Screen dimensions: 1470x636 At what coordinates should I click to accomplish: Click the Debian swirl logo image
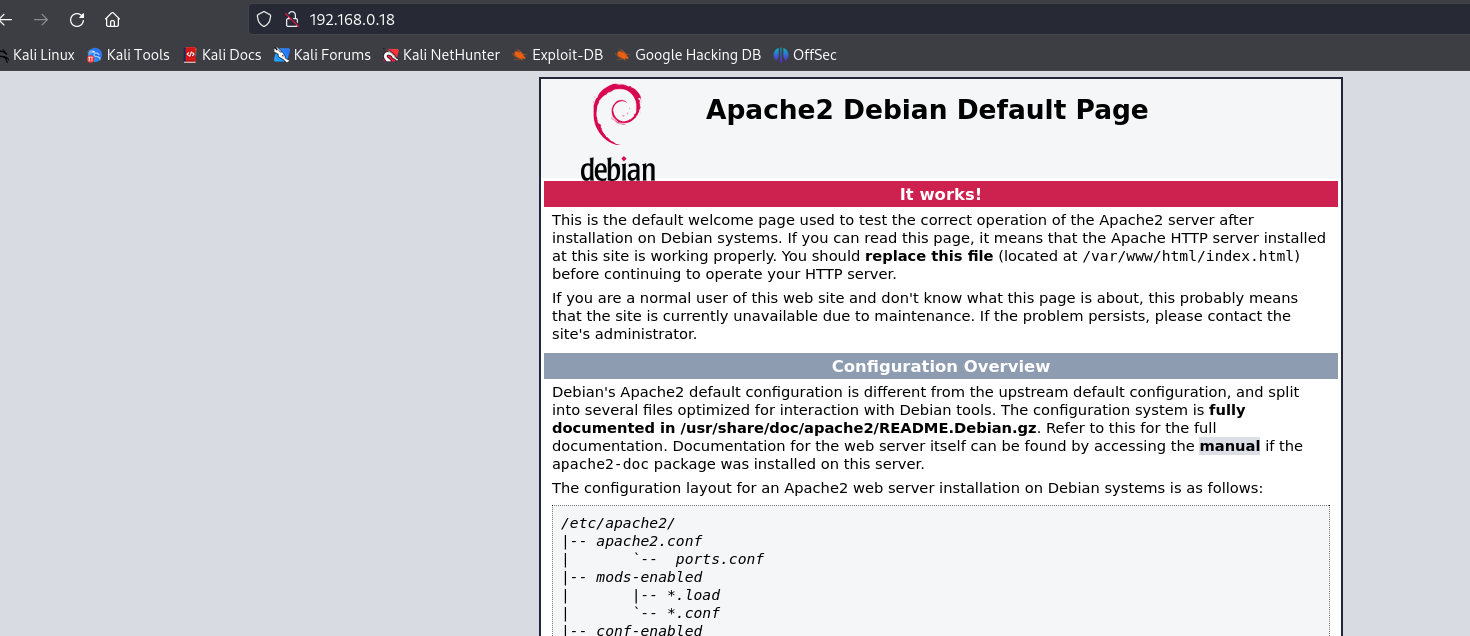pyautogui.click(x=617, y=132)
